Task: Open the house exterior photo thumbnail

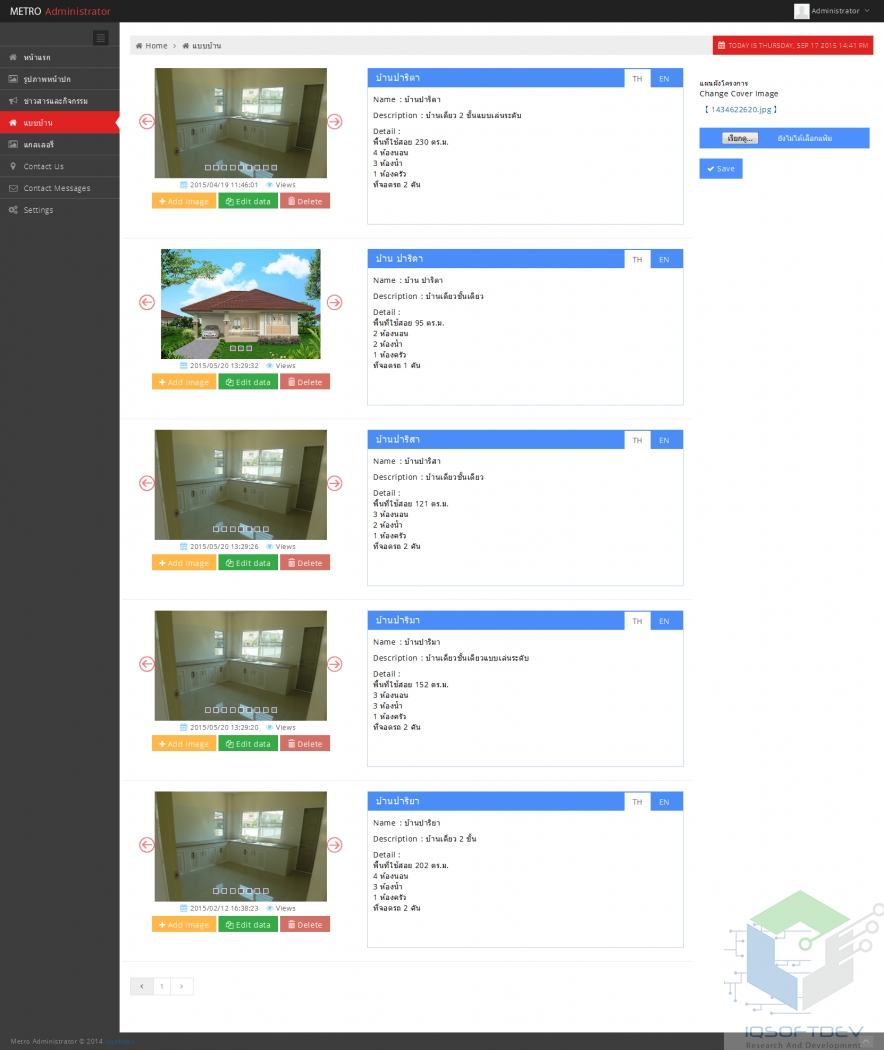Action: click(240, 303)
